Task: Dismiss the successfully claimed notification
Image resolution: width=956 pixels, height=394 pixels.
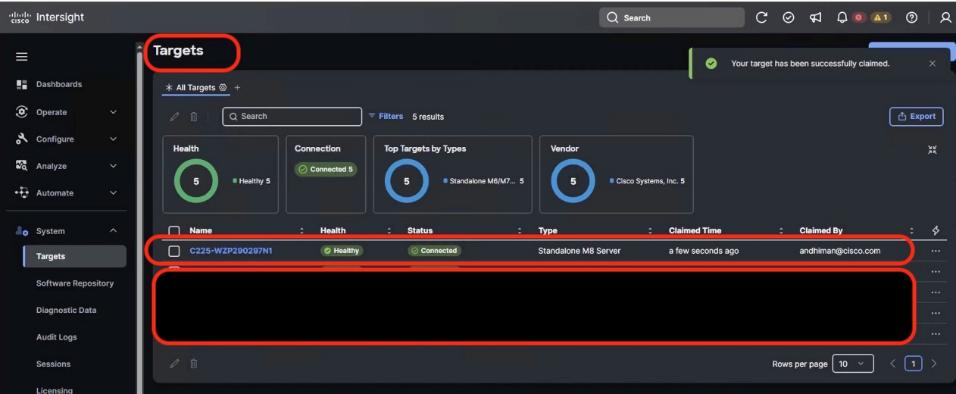Action: [932, 63]
